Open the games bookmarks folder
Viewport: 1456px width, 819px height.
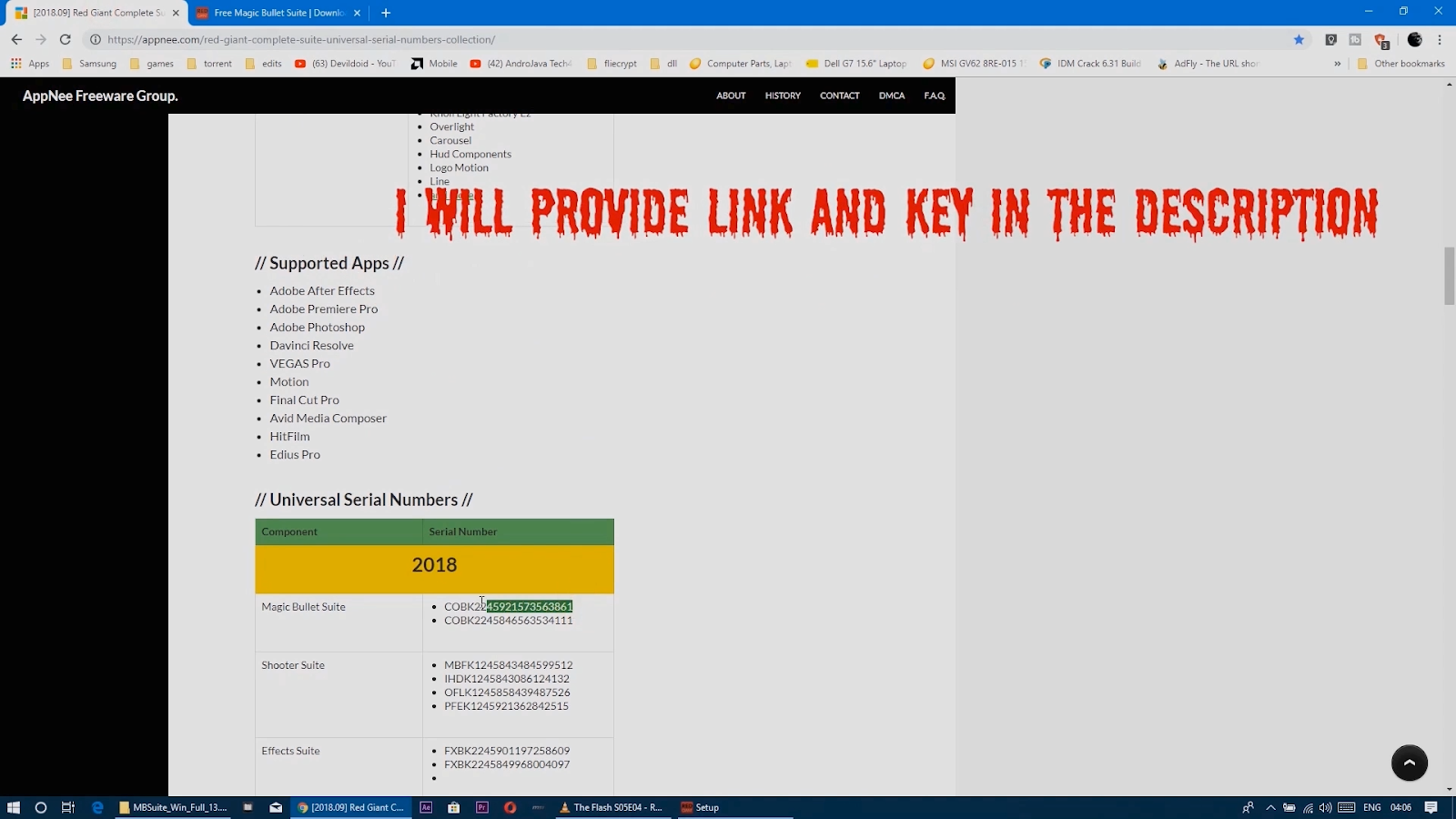[x=151, y=64]
